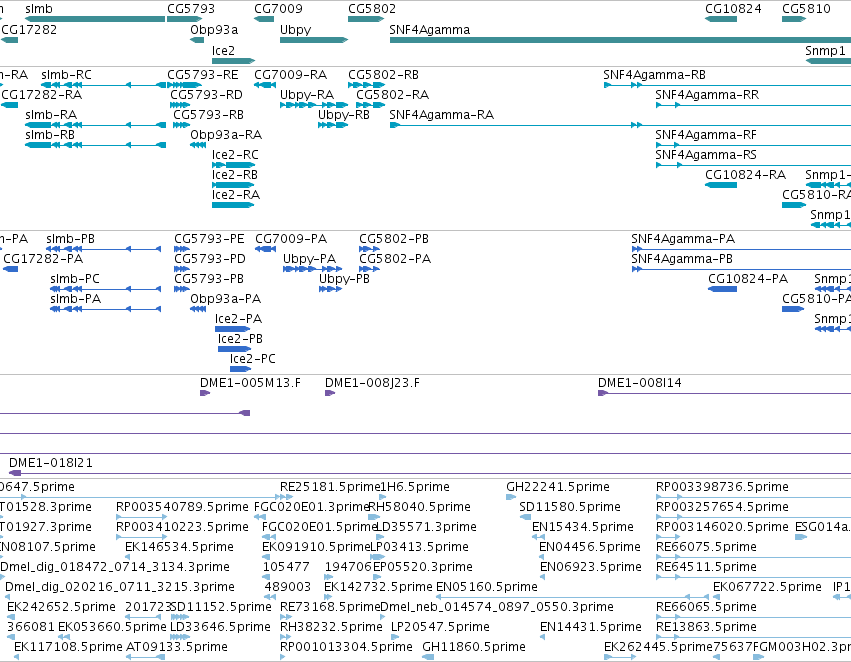Click protein Ice2-PA

point(232,329)
